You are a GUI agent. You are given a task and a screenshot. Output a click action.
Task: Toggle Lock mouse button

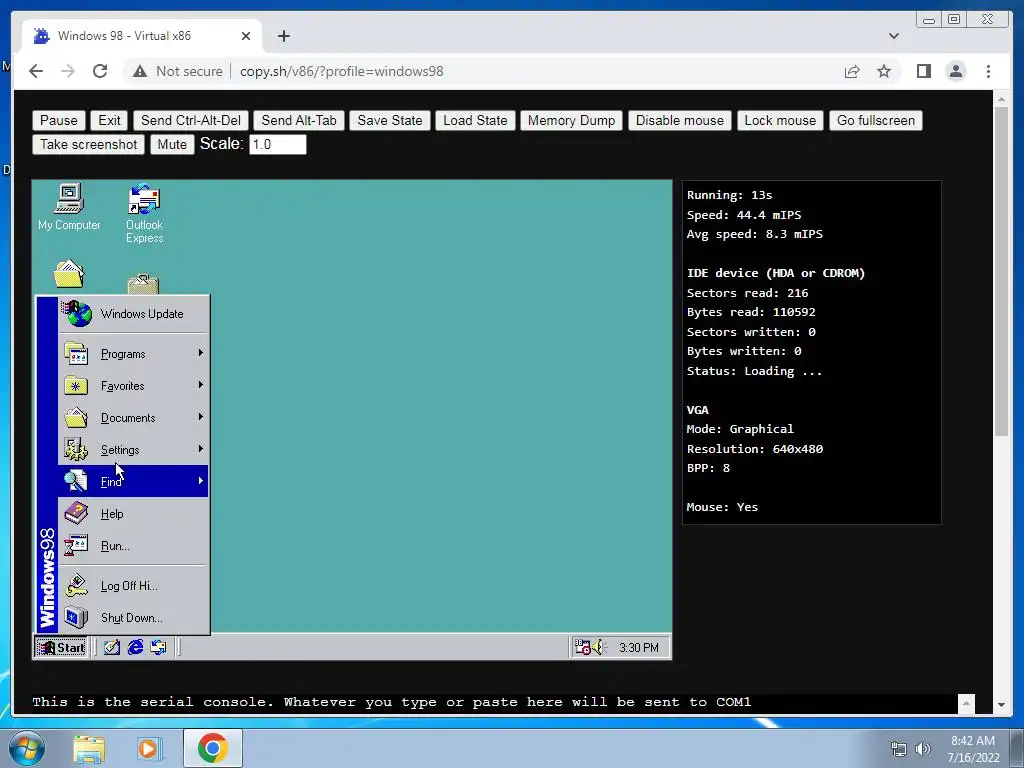[780, 120]
